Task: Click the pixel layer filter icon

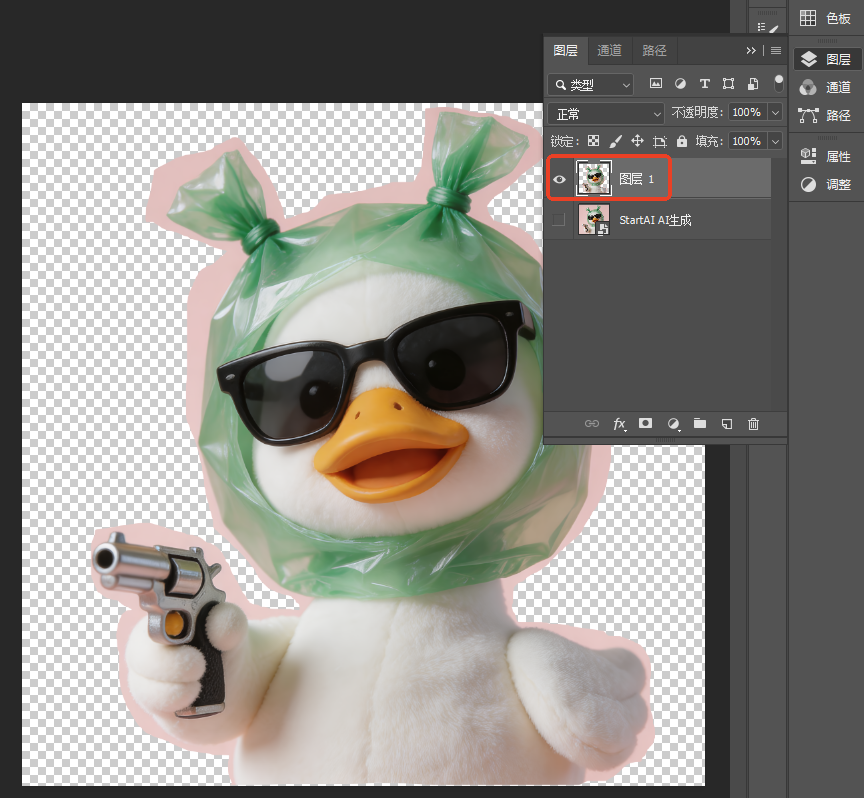Action: tap(655, 84)
